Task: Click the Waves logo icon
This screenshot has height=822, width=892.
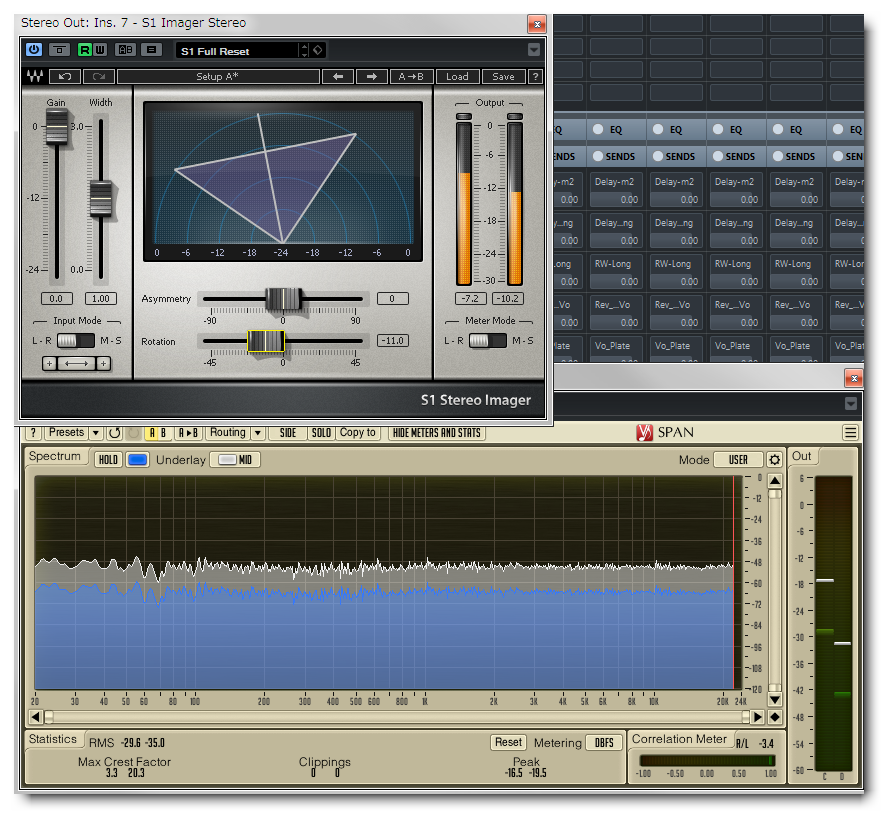Action: 35,76
